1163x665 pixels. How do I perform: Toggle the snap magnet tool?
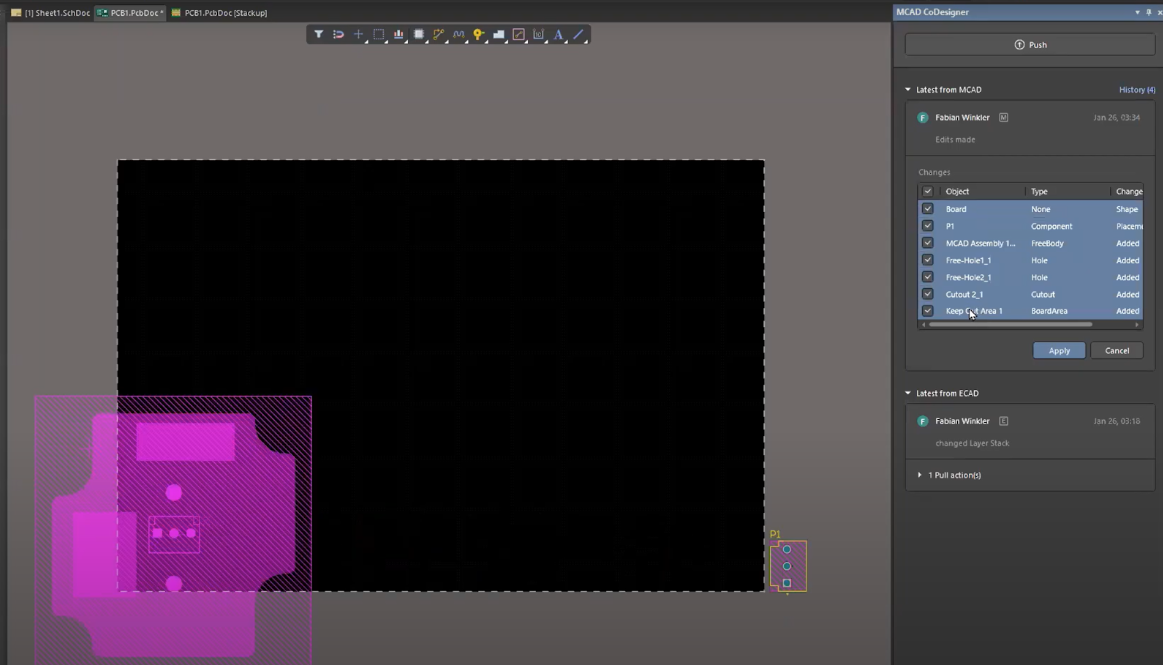pos(338,35)
